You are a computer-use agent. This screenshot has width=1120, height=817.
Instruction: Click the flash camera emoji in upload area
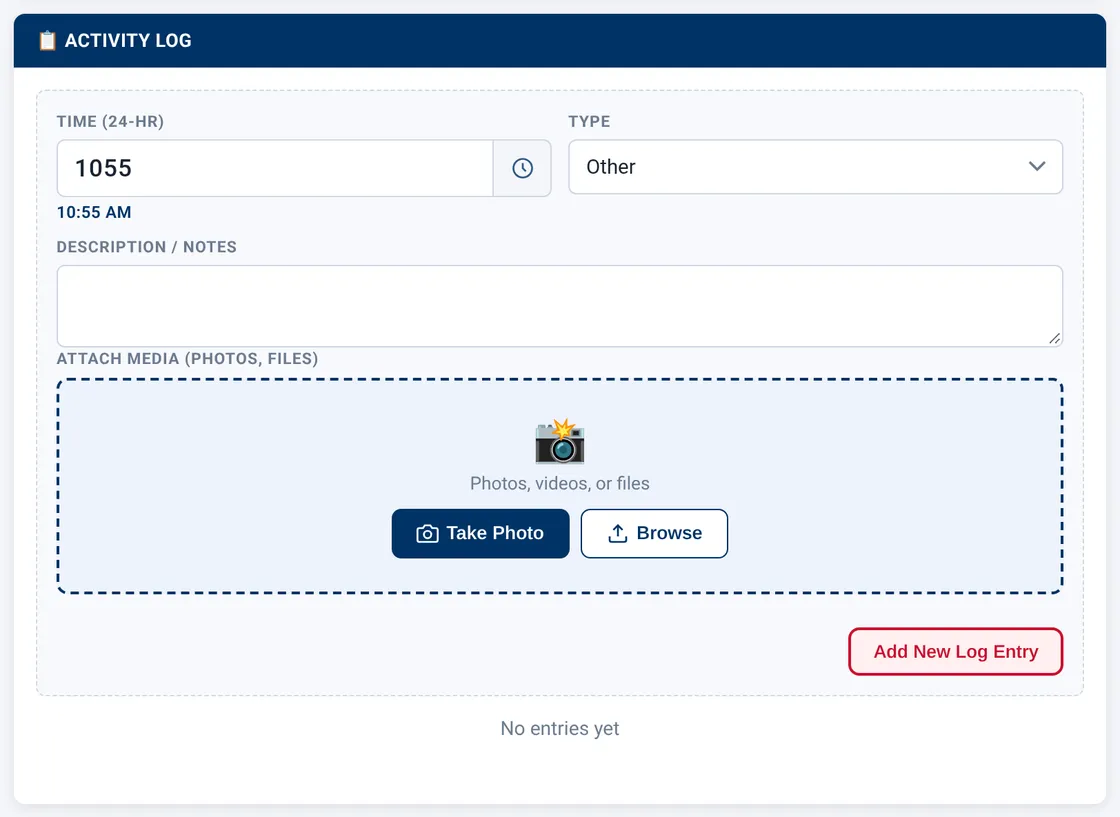(x=560, y=441)
